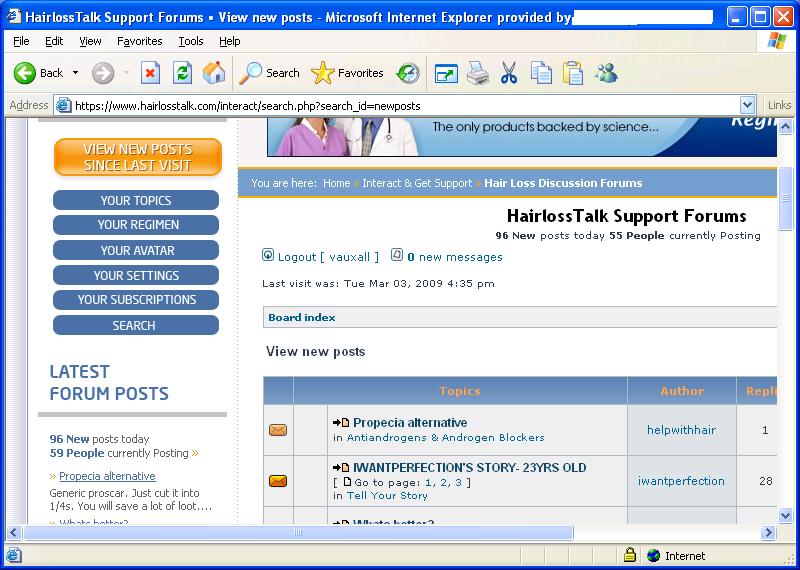Image resolution: width=800 pixels, height=570 pixels.
Task: Click the envelope icon beside Propecia alternative
Action: [278, 430]
